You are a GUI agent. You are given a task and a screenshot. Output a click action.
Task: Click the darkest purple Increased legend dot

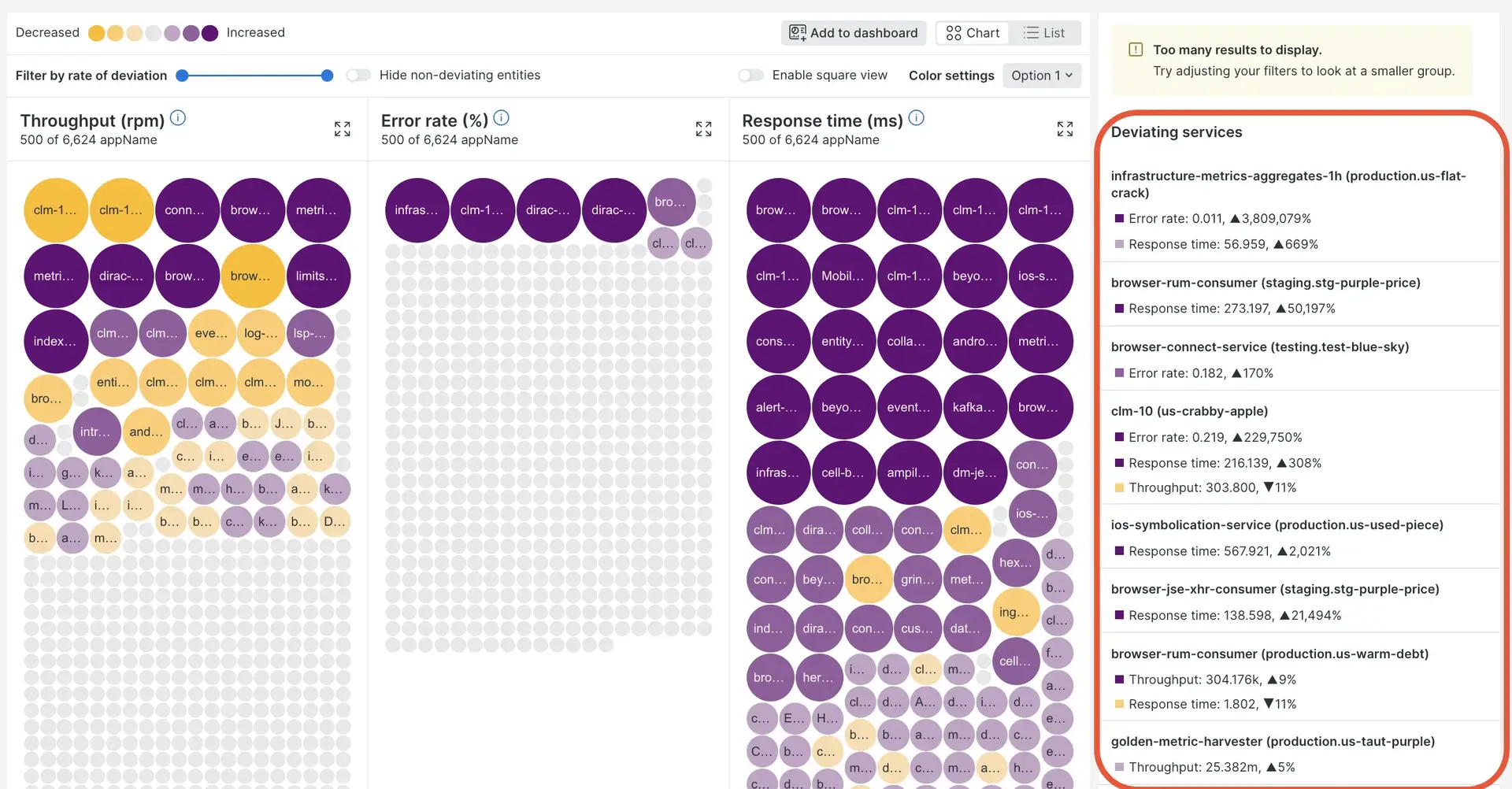(x=209, y=33)
